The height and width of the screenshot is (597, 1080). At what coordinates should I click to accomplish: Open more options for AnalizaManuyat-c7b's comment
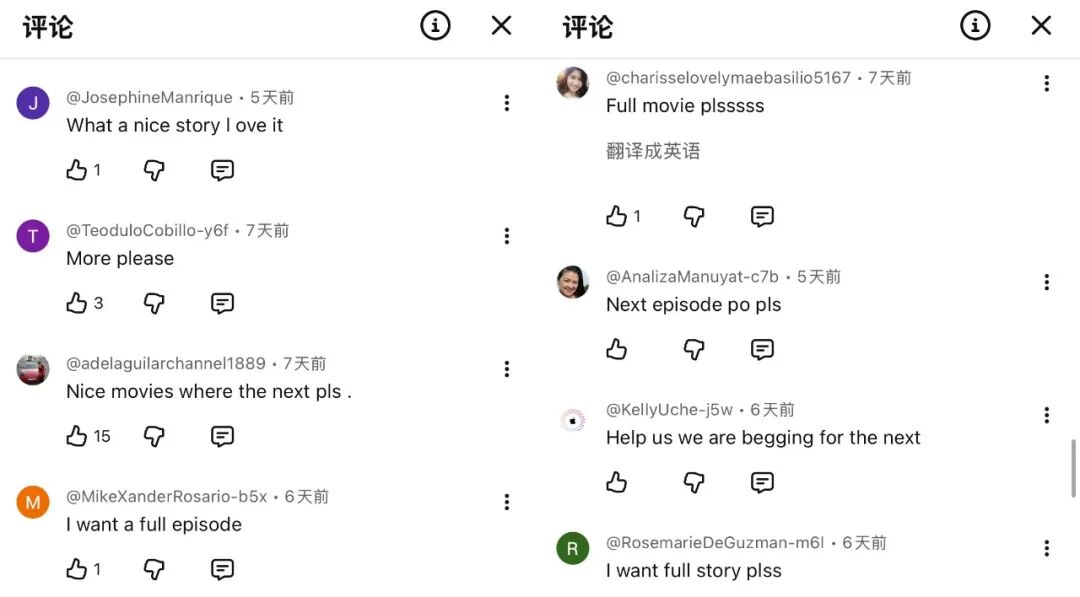point(1047,283)
